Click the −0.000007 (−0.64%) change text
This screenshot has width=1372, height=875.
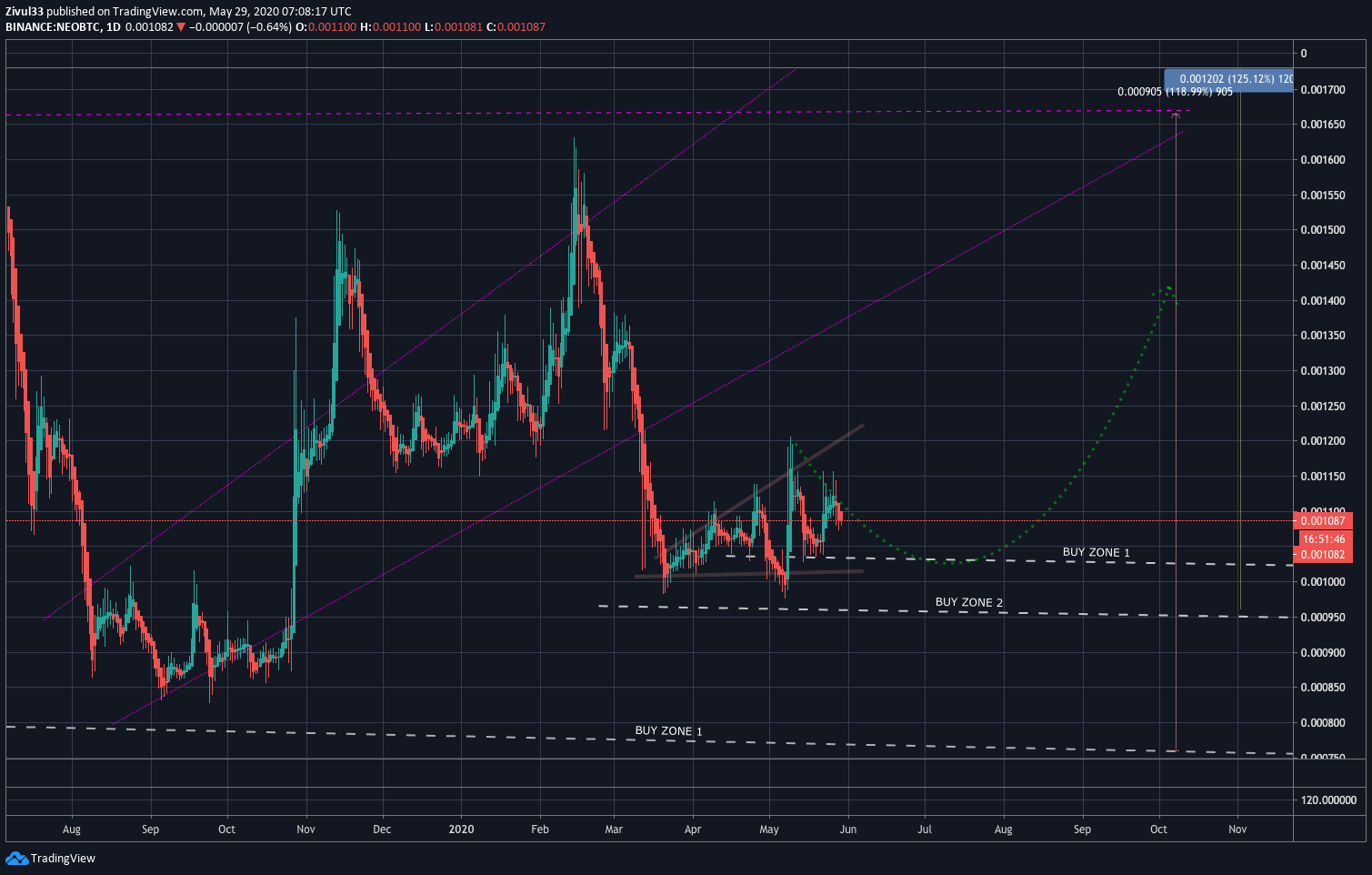(x=240, y=27)
